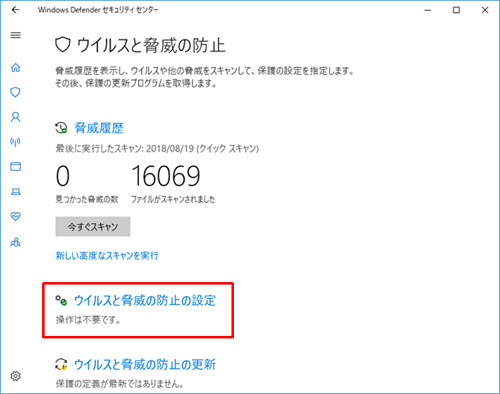The width and height of the screenshot is (500, 394).
Task: Open 新しい高度なスキャンを実行 link
Action: click(107, 256)
